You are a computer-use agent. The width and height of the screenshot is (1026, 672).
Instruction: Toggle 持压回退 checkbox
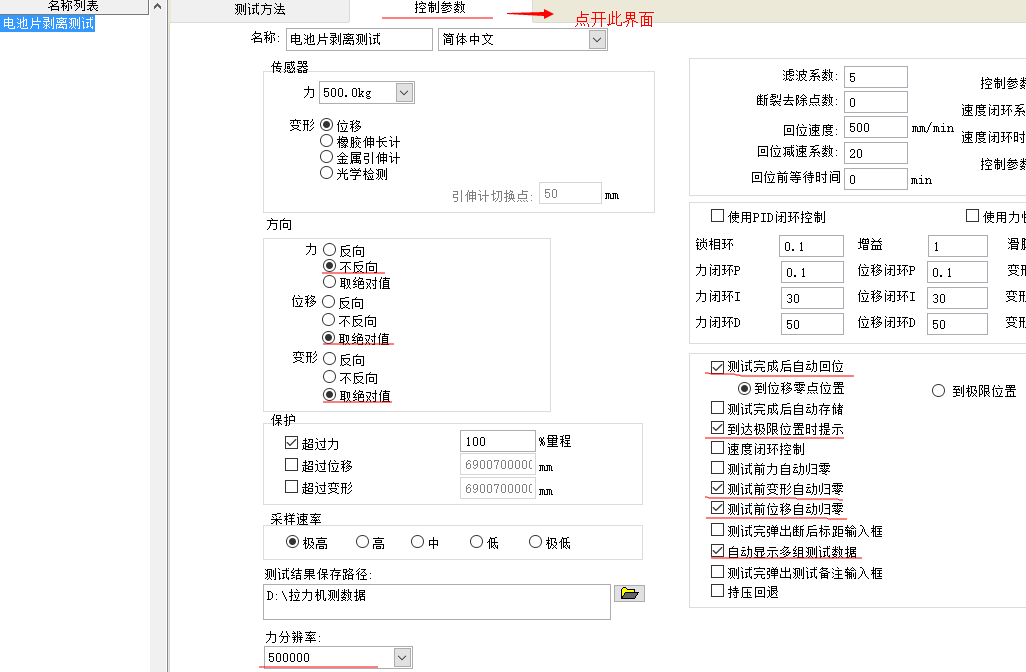coord(717,591)
